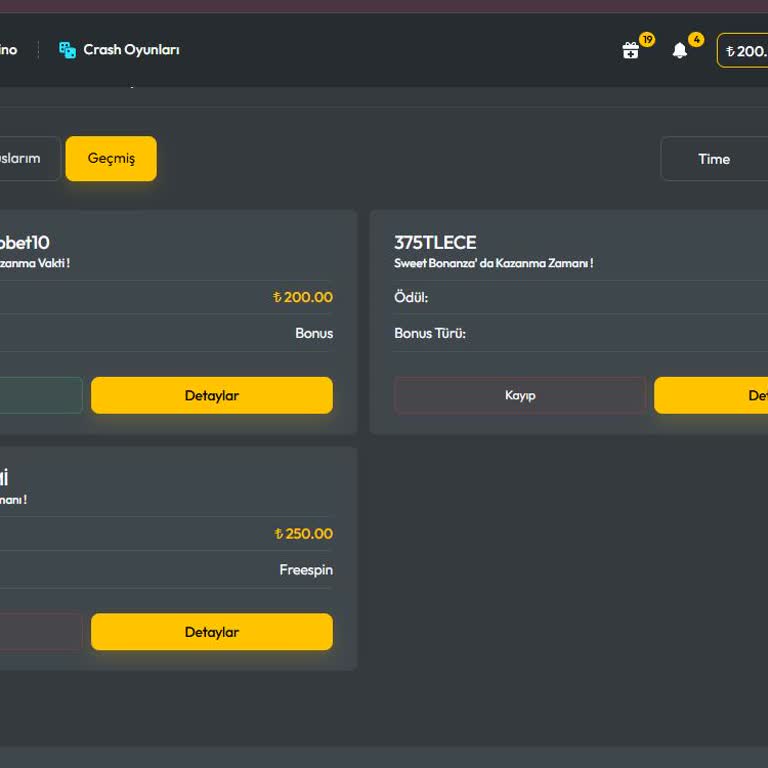Viewport: 768px width, 768px height.
Task: Switch to the Geçmiş tab
Action: 111,159
